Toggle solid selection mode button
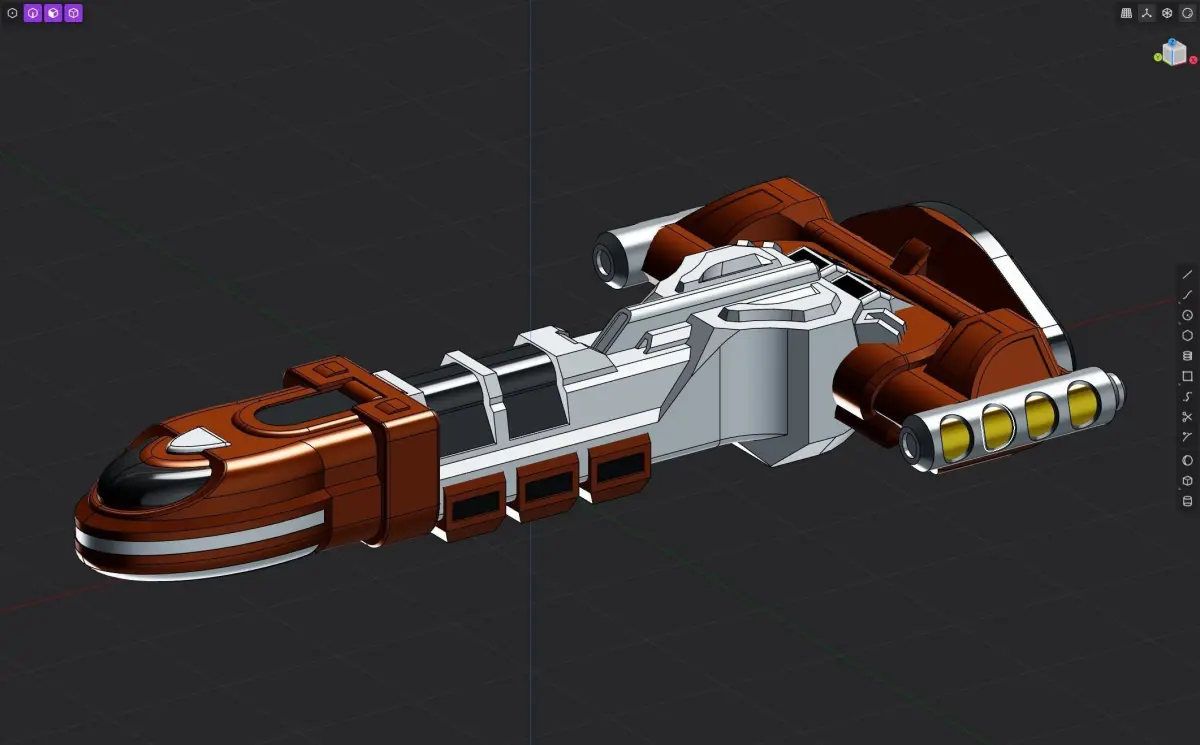 (73, 14)
